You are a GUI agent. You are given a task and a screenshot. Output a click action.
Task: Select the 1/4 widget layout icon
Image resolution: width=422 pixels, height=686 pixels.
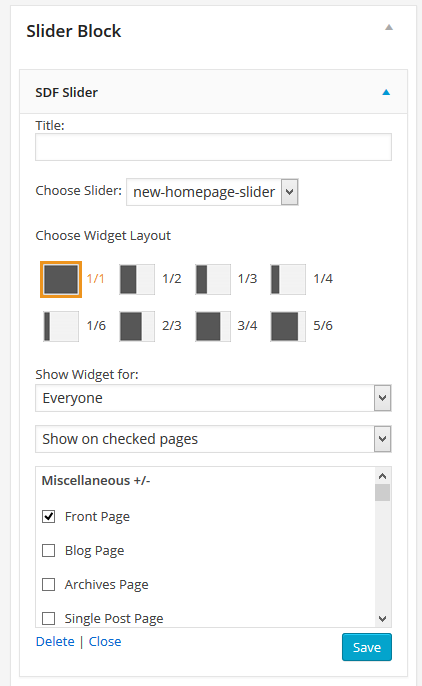tap(288, 279)
